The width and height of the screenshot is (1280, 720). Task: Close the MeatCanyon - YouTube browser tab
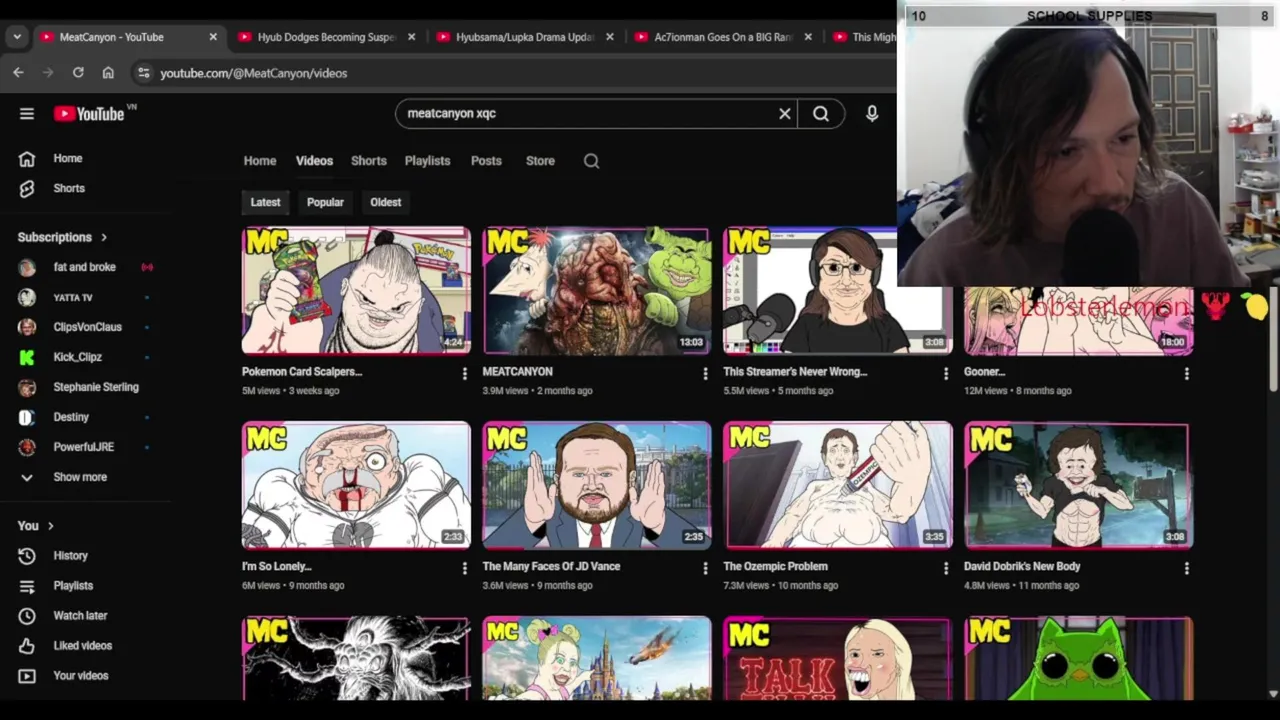coord(213,37)
